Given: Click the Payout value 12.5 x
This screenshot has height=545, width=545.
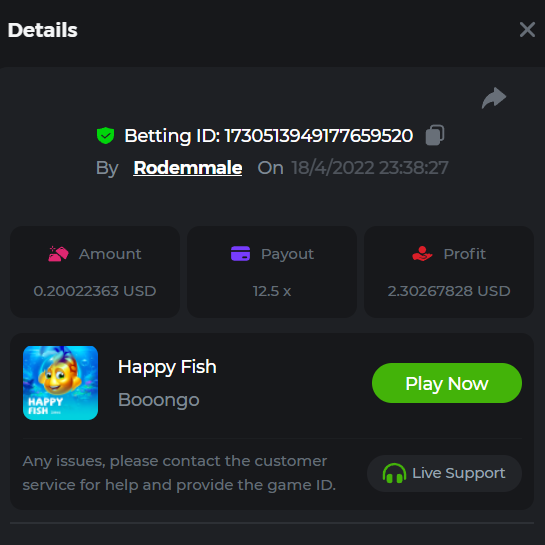Looking at the screenshot, I should pyautogui.click(x=272, y=291).
